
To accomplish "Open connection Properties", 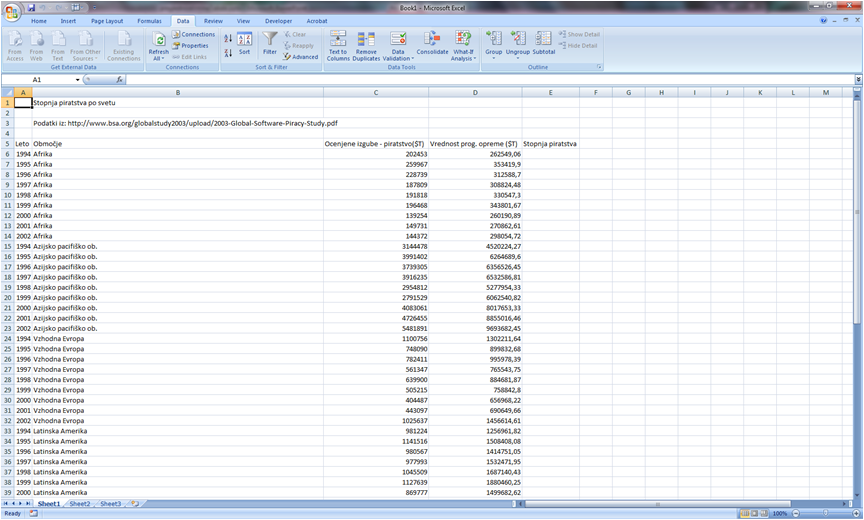I will [x=191, y=46].
